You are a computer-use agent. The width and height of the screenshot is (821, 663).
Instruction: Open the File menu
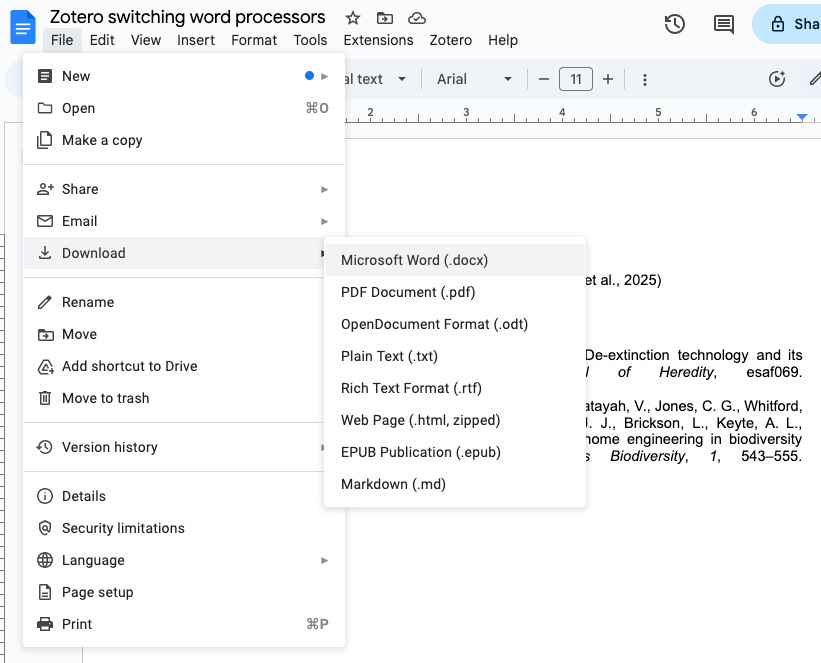pyautogui.click(x=62, y=40)
